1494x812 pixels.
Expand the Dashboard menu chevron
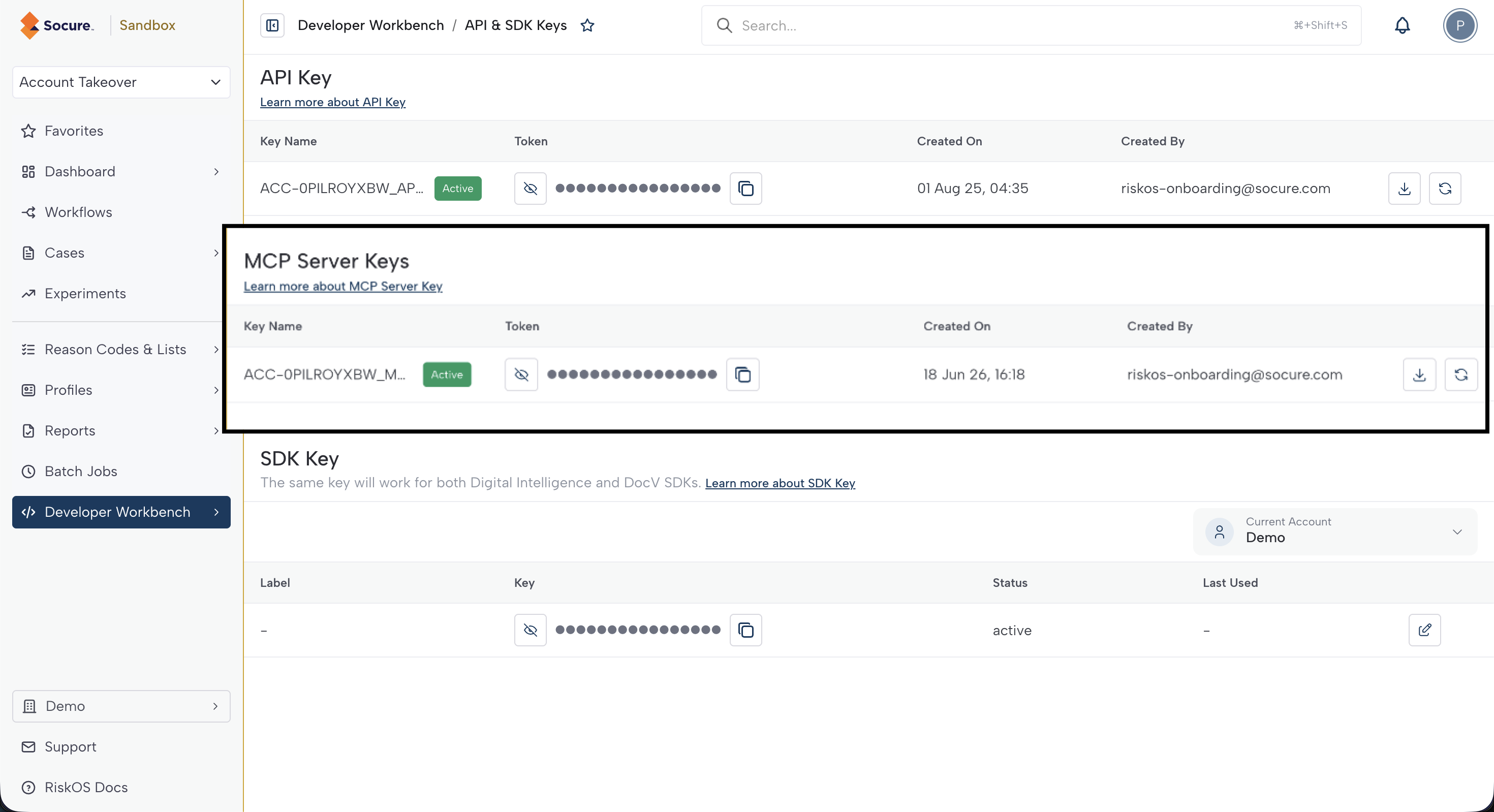[x=216, y=171]
